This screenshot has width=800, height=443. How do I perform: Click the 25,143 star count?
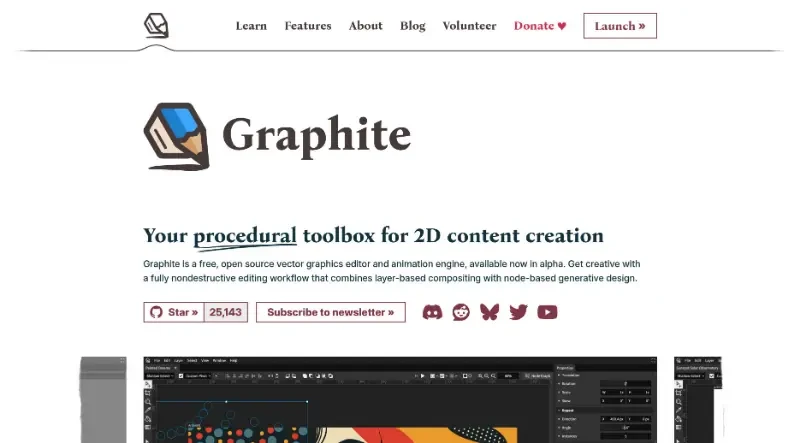click(226, 312)
